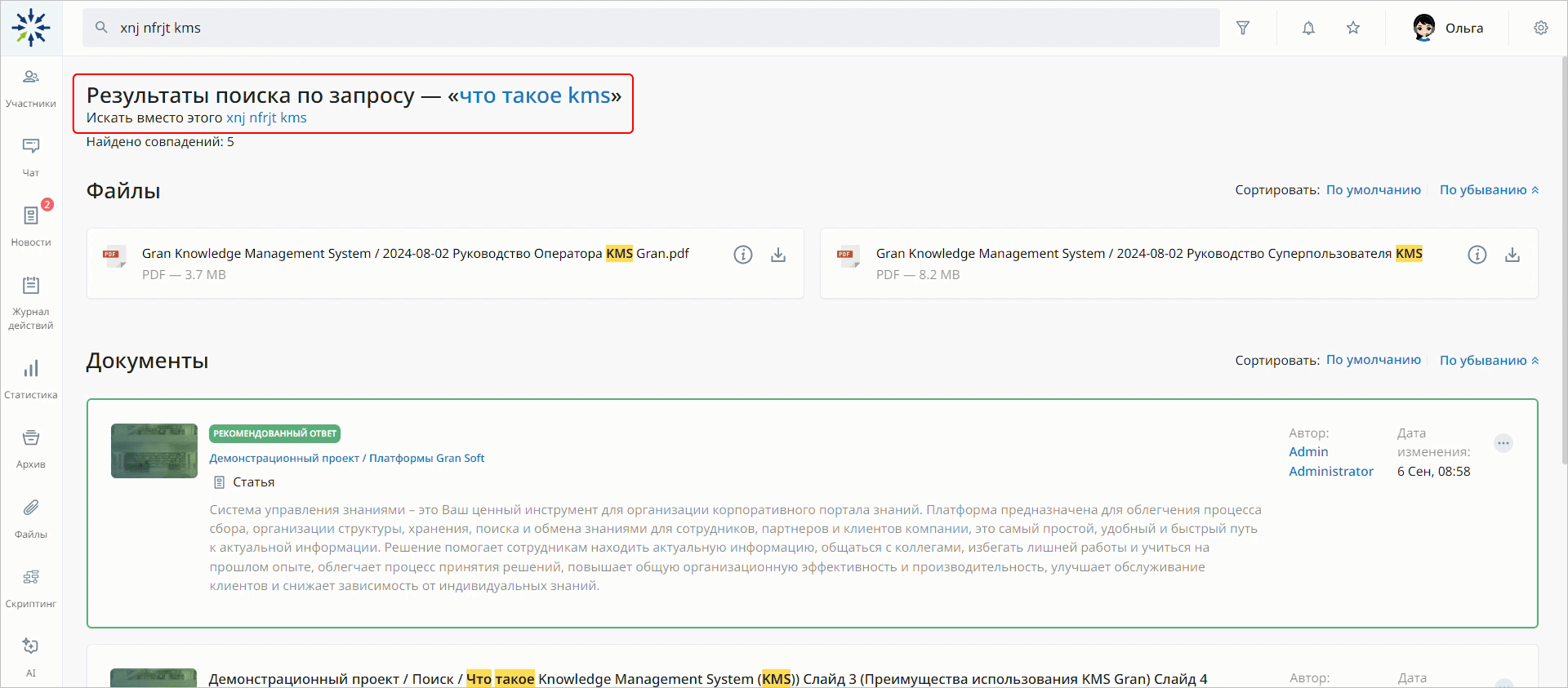This screenshot has width=1568, height=688.
Task: Open Руководство Суперпользователя KMS file
Action: coord(1149,253)
